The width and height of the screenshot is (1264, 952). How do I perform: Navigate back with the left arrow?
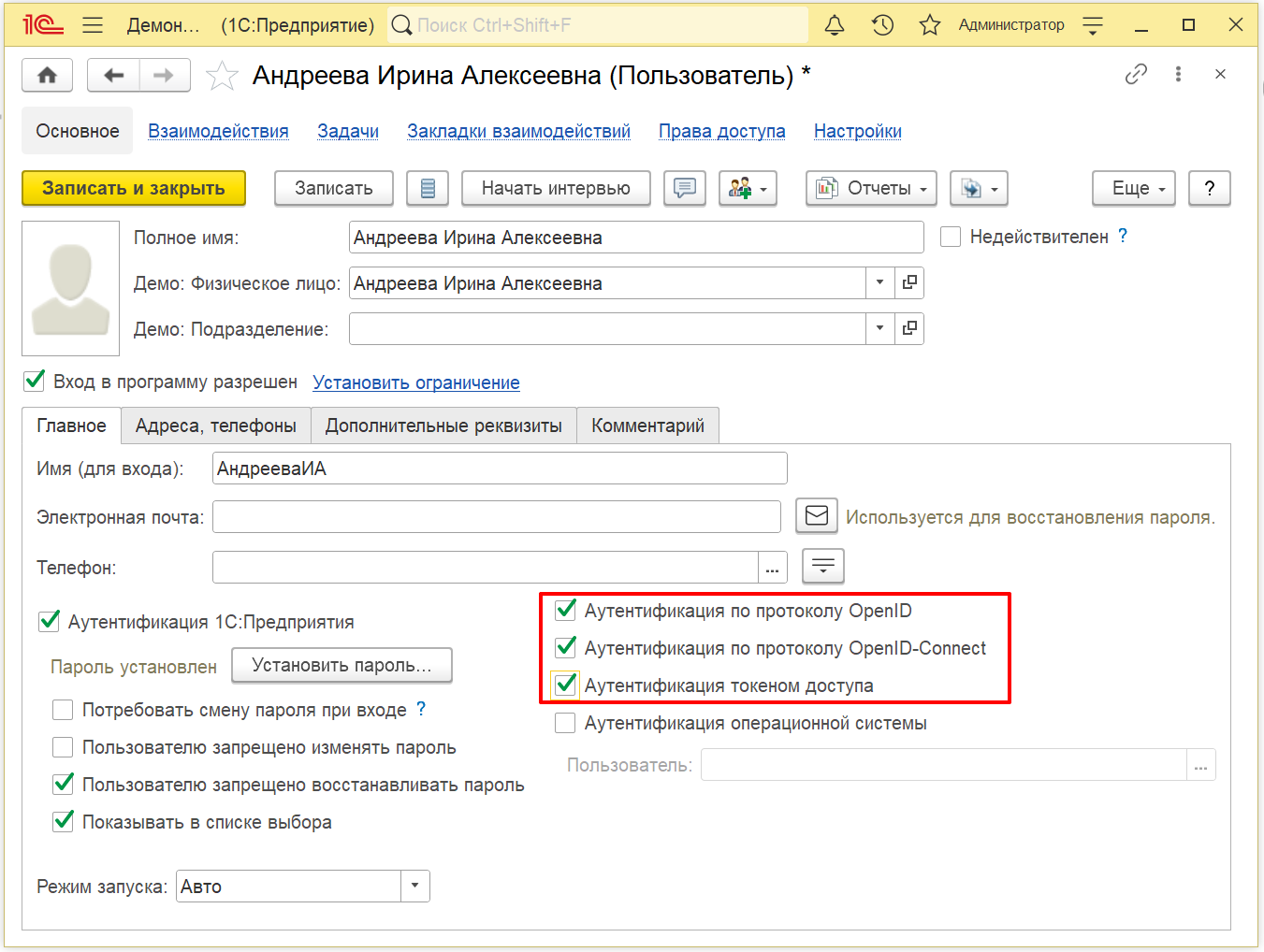pos(113,75)
